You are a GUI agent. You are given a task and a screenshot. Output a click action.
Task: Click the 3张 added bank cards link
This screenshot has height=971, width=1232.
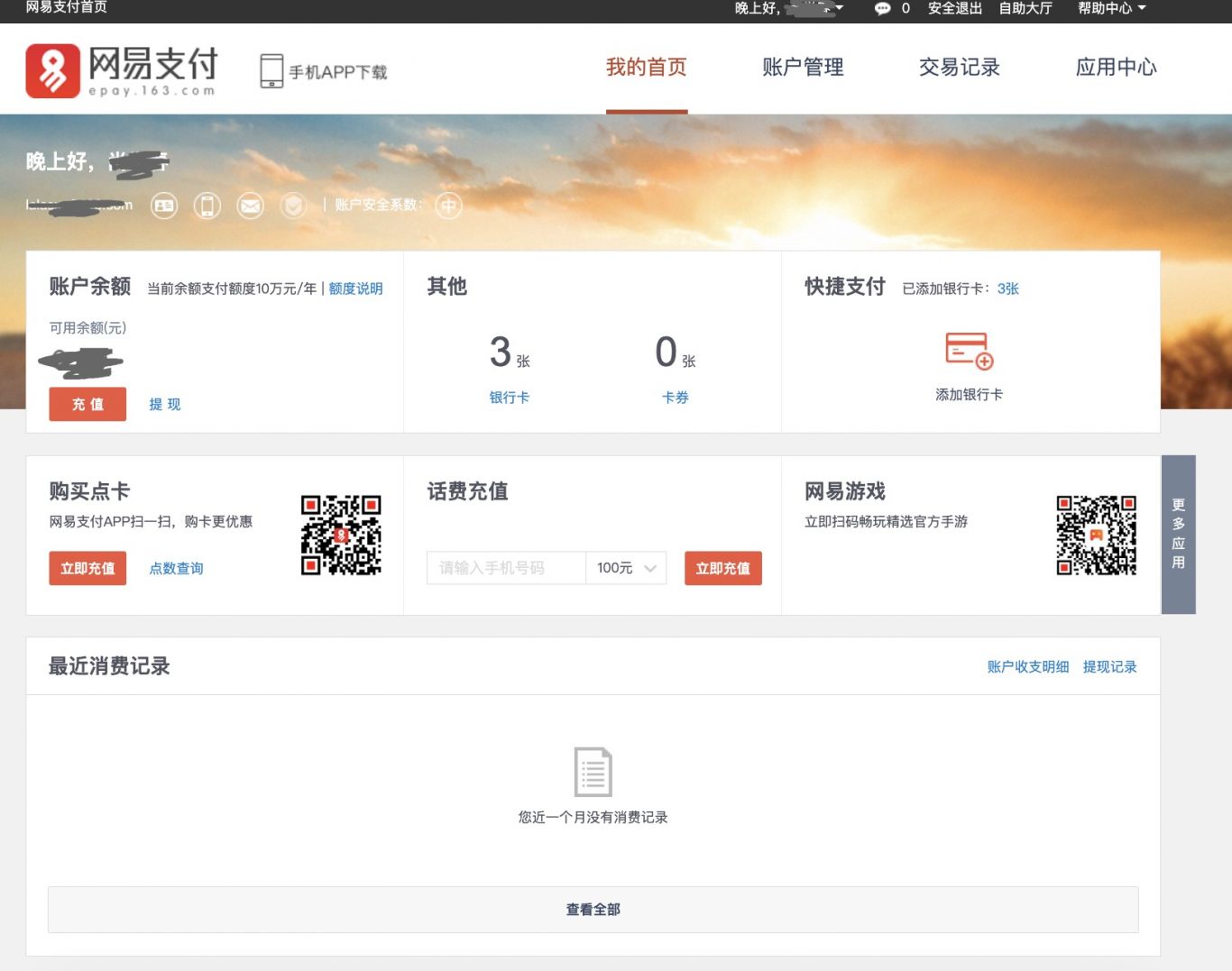pyautogui.click(x=1008, y=289)
